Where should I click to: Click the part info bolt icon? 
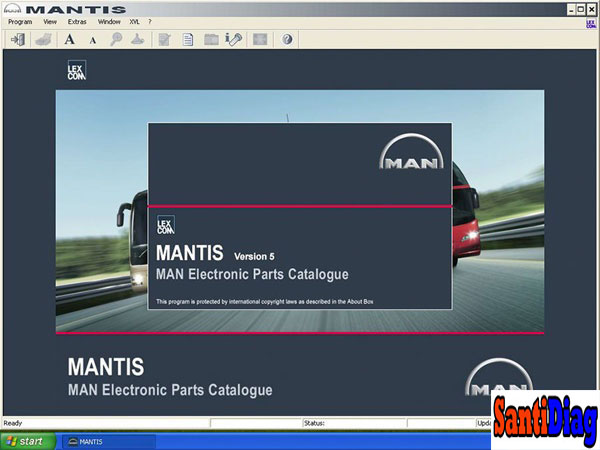233,39
